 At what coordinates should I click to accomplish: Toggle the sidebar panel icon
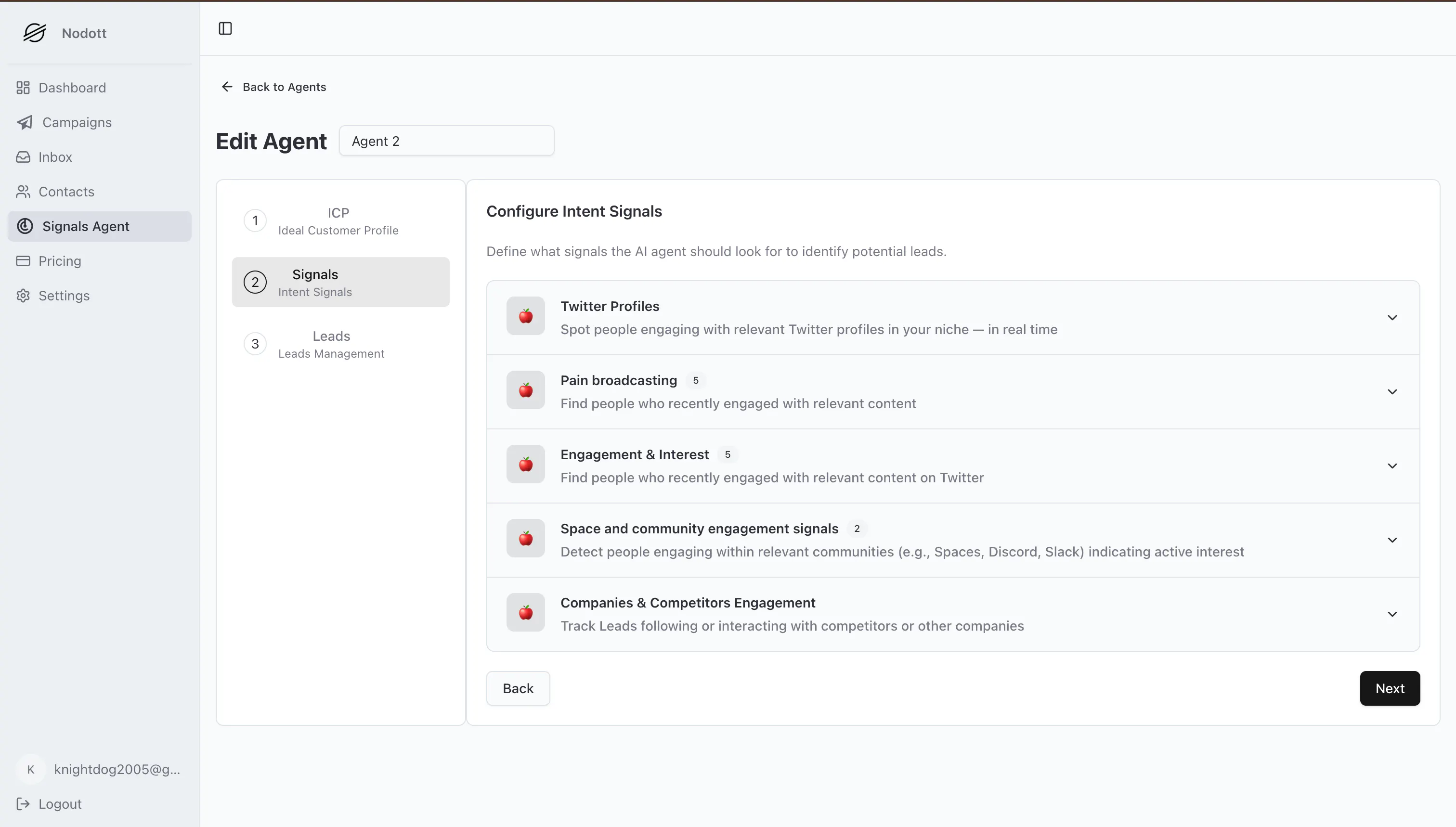[x=225, y=28]
